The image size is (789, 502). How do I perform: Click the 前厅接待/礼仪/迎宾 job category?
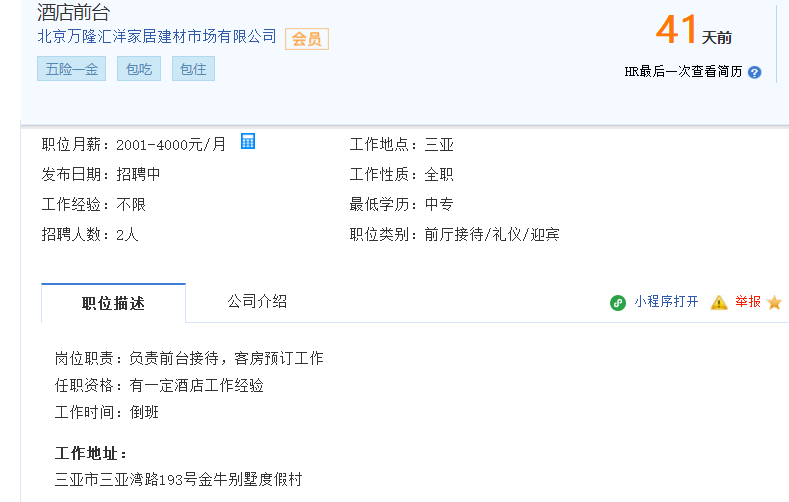pyautogui.click(x=492, y=234)
